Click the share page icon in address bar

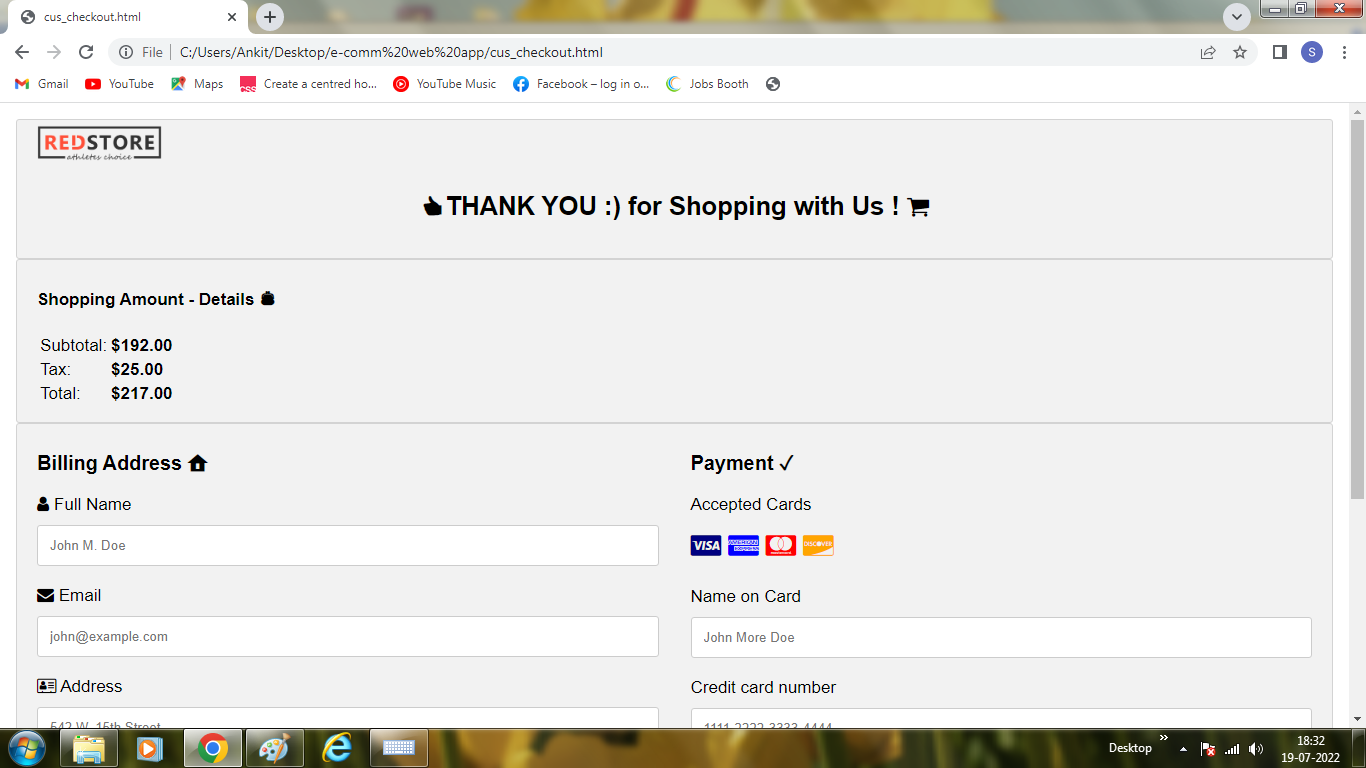1208,52
